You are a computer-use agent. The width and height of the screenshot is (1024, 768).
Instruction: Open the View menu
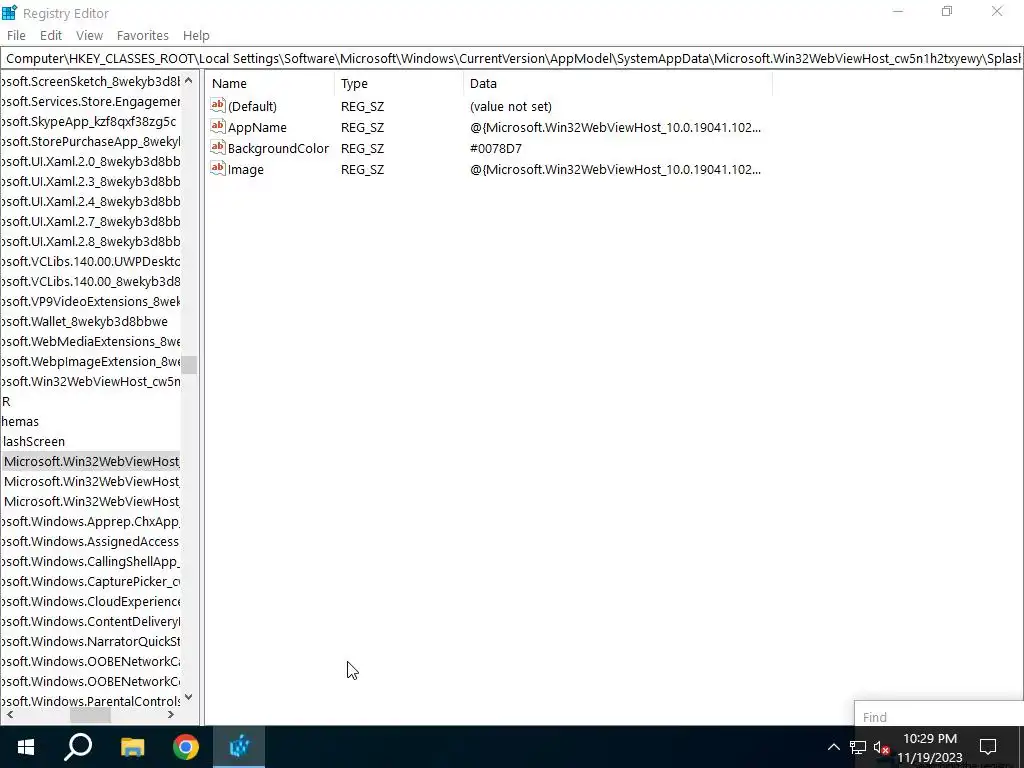click(x=89, y=35)
